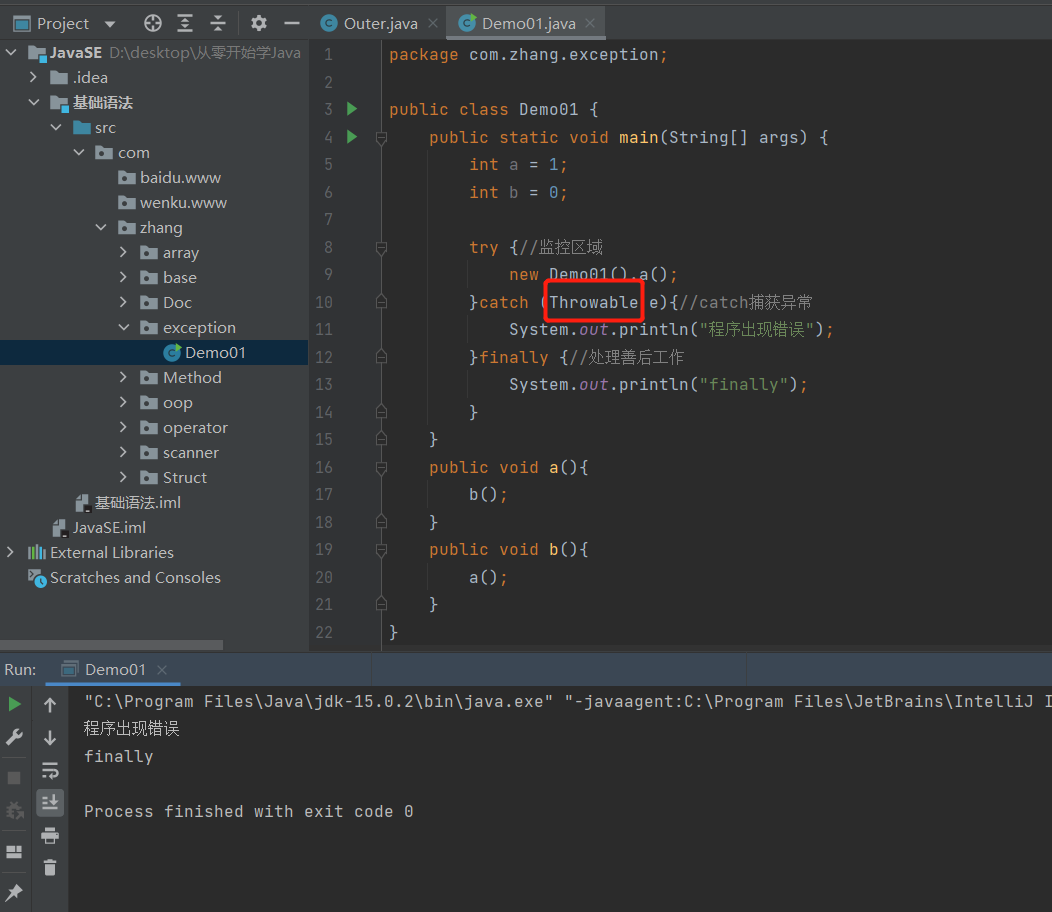The image size is (1052, 912).
Task: Expand the base package
Action: (123, 277)
